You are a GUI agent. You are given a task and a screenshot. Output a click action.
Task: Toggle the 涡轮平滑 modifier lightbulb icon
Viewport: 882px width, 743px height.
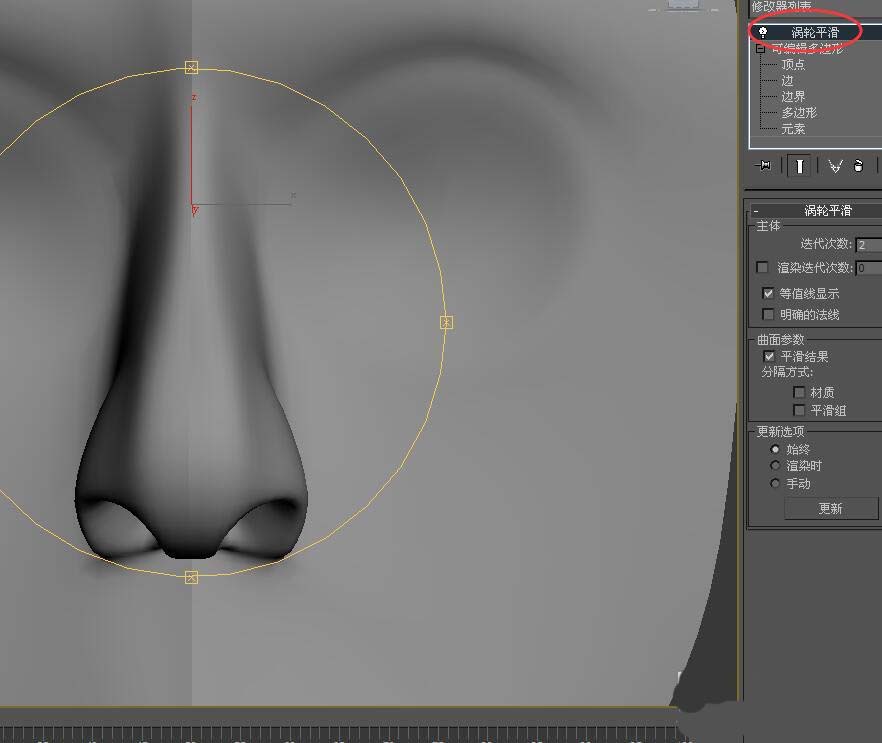(x=763, y=33)
